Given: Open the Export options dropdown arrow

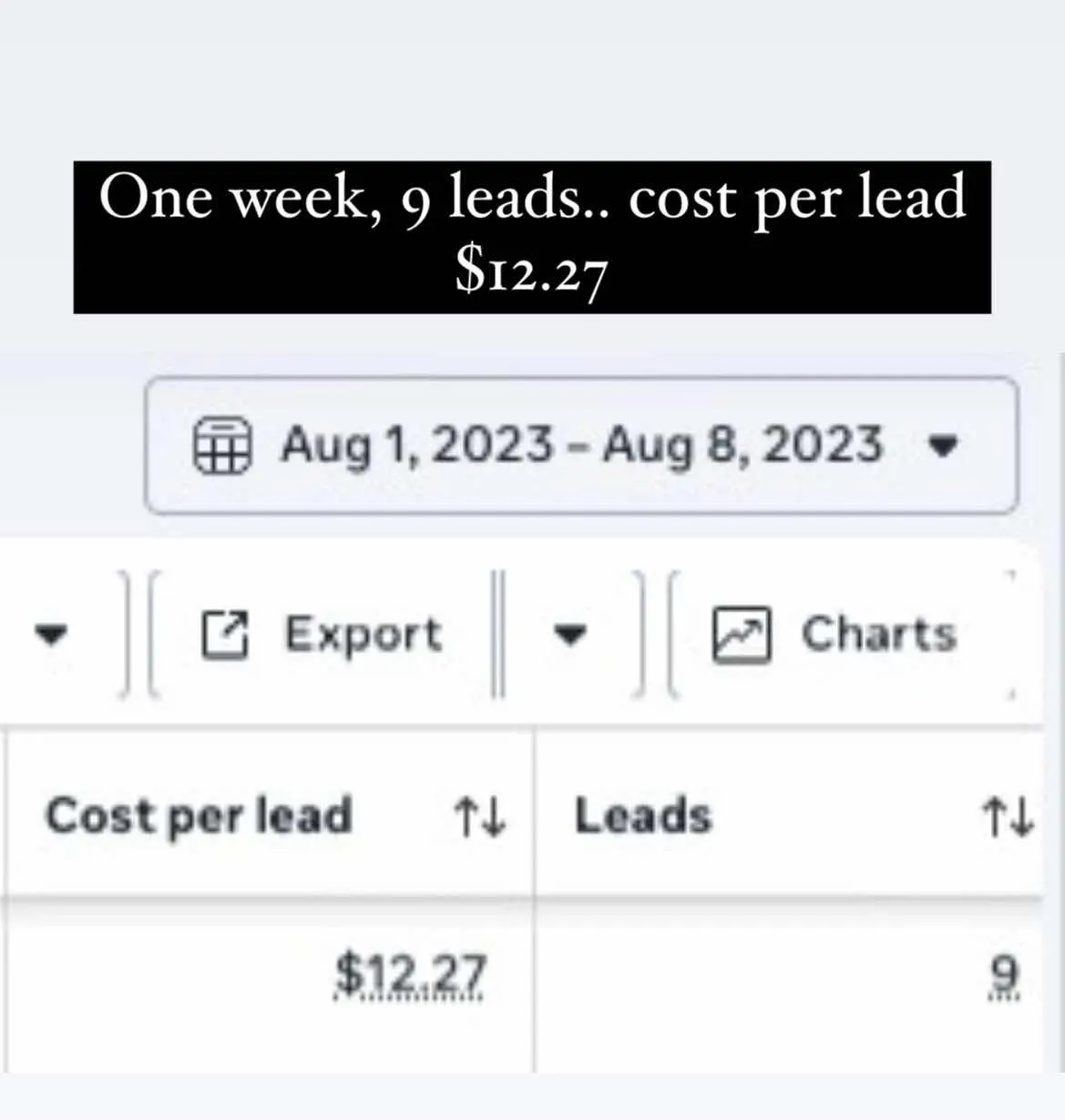Looking at the screenshot, I should (x=570, y=633).
